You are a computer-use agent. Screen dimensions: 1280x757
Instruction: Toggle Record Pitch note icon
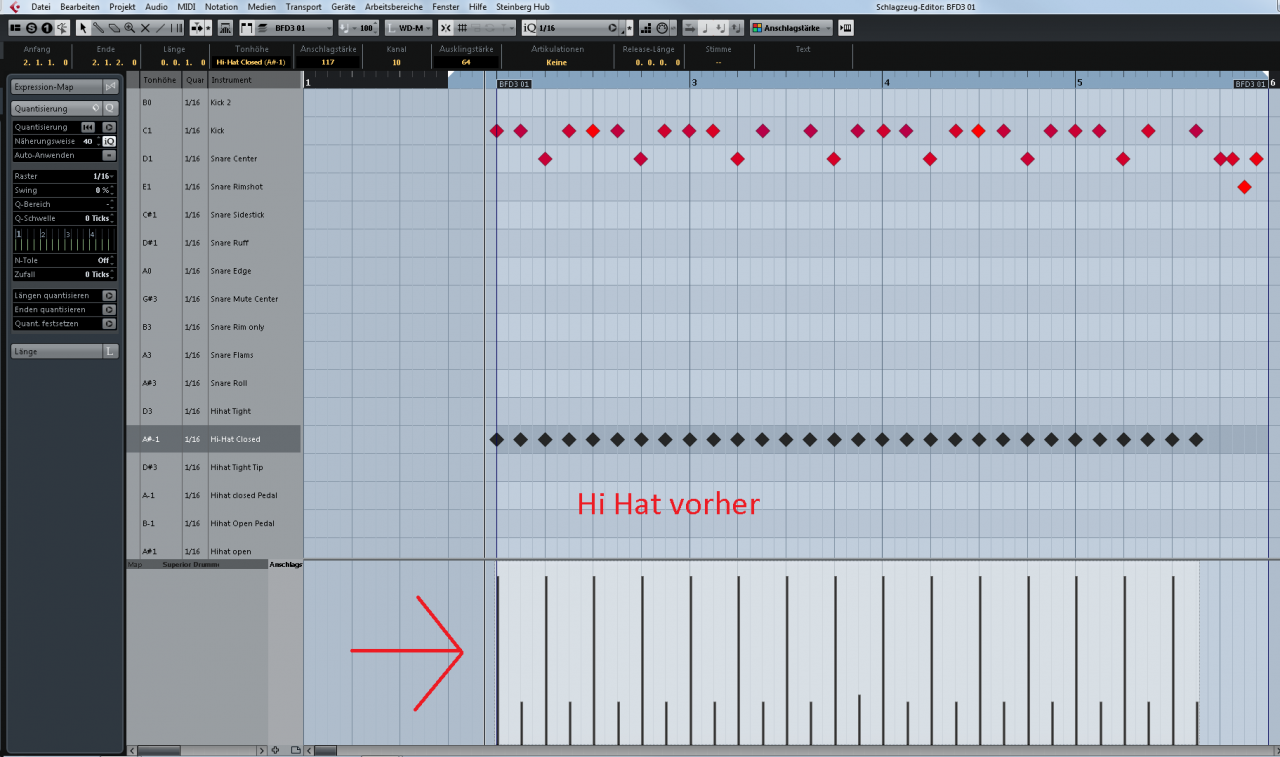point(705,28)
